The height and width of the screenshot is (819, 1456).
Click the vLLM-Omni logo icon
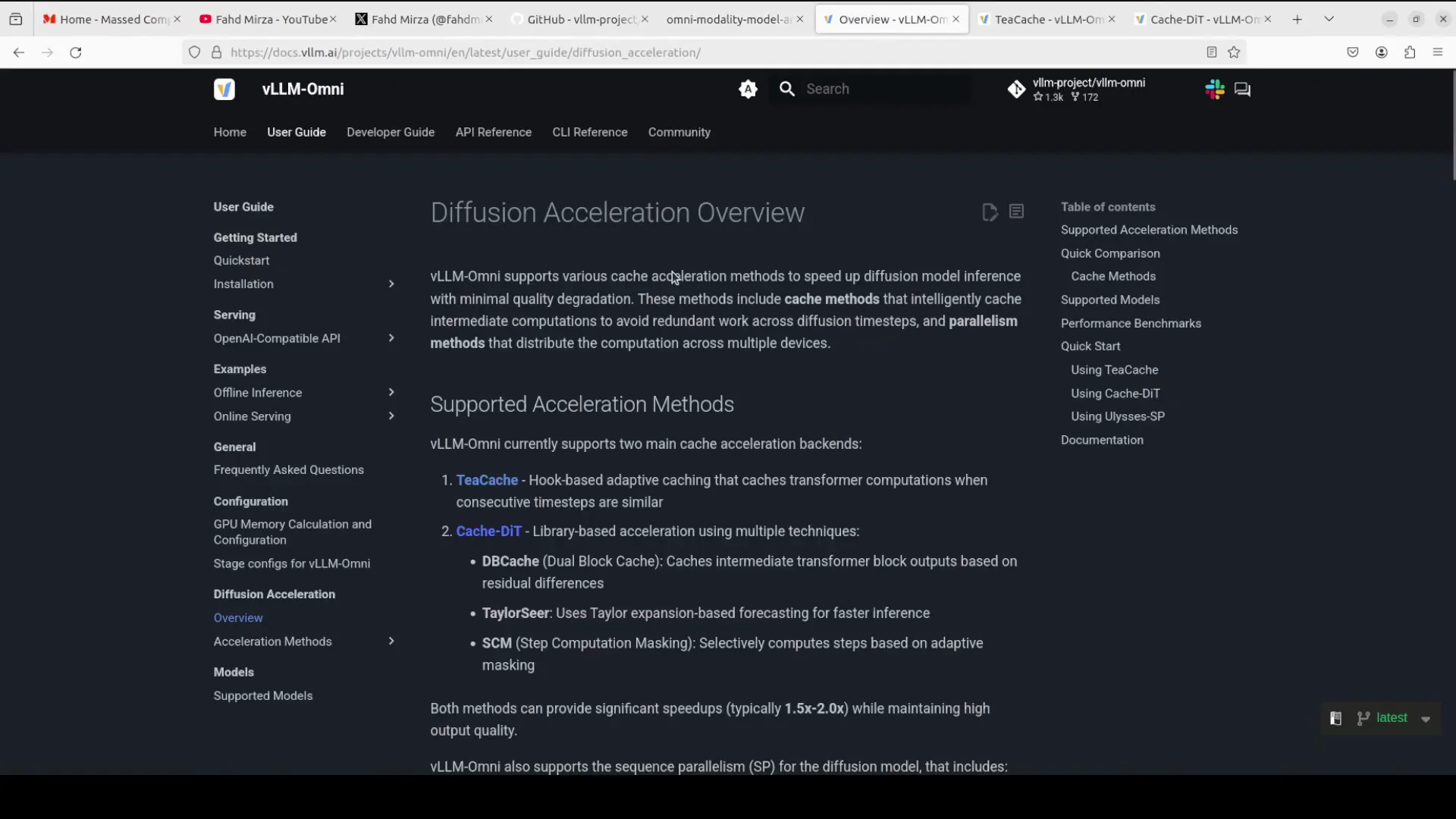point(224,89)
